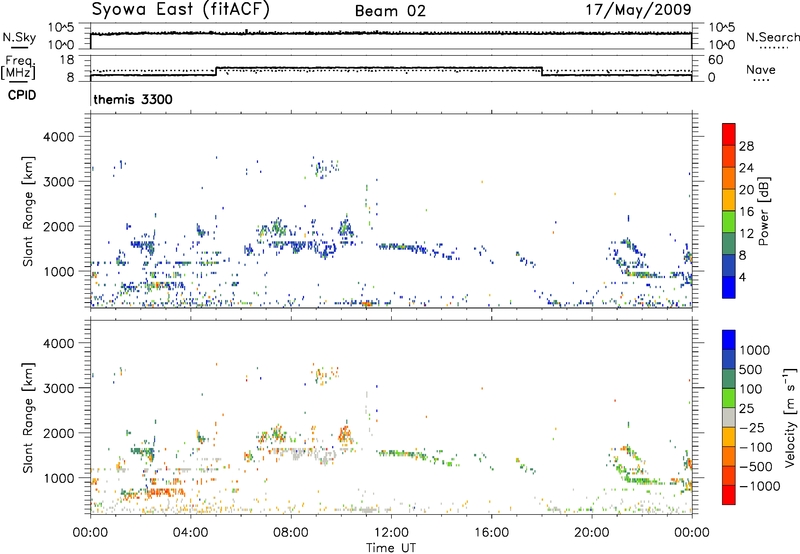Click the "18" frequency axis tick
Image resolution: width=800 pixels, height=554 pixels.
(x=67, y=60)
